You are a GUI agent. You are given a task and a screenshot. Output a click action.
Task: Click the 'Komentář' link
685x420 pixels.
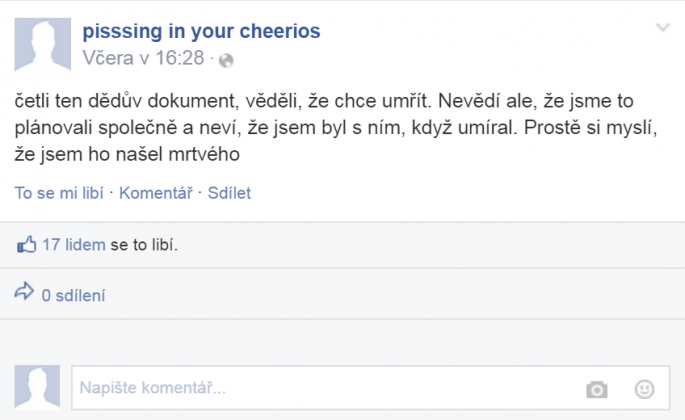pyautogui.click(x=156, y=193)
